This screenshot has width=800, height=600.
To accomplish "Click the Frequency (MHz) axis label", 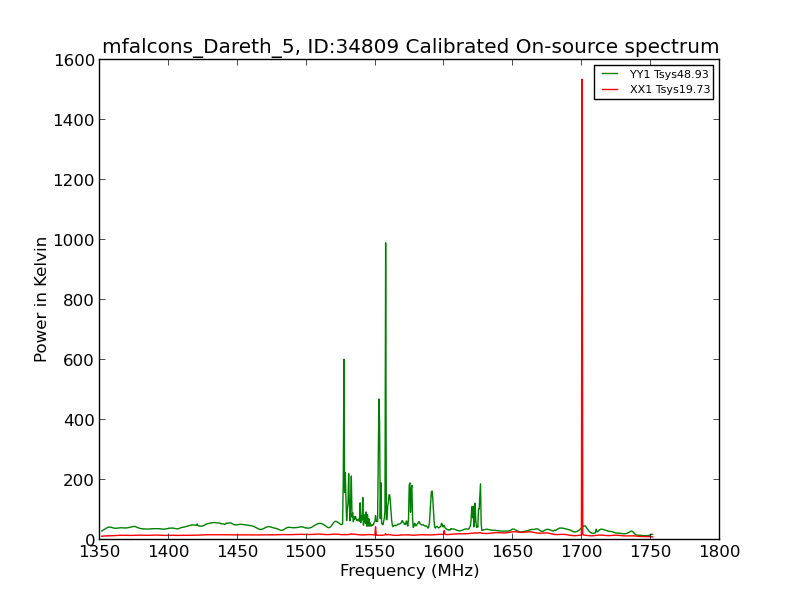I will pyautogui.click(x=410, y=570).
